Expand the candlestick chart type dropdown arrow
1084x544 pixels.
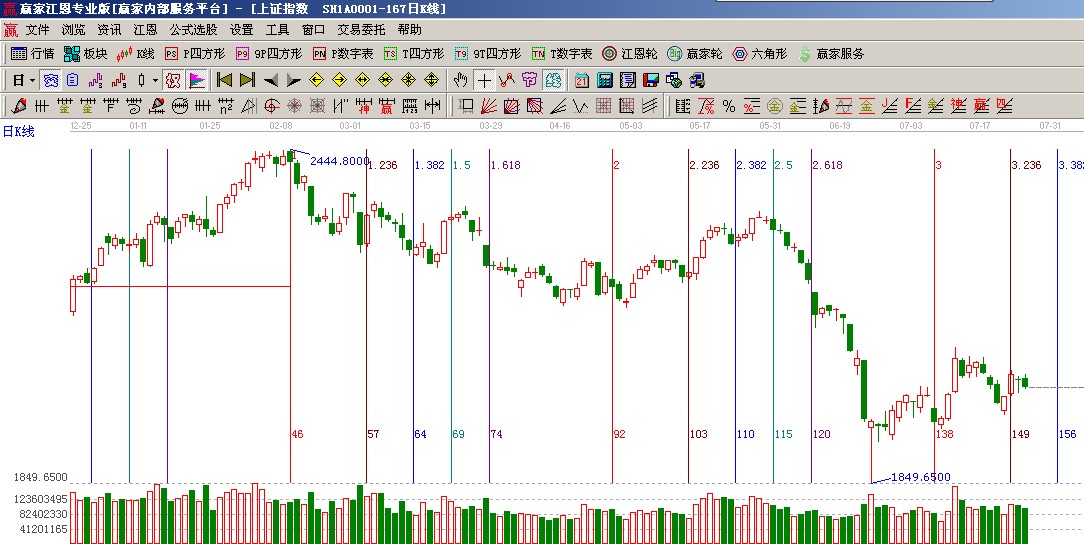155,80
